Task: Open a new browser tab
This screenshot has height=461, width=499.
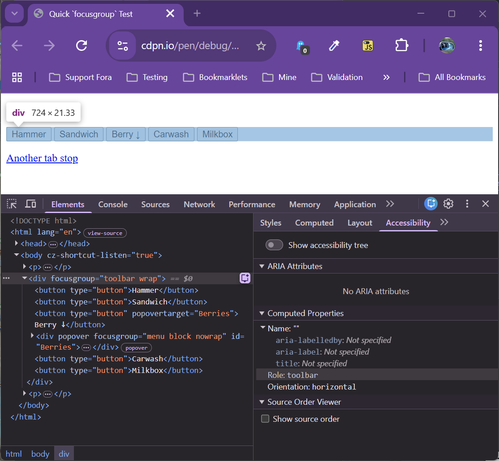Action: [197, 13]
